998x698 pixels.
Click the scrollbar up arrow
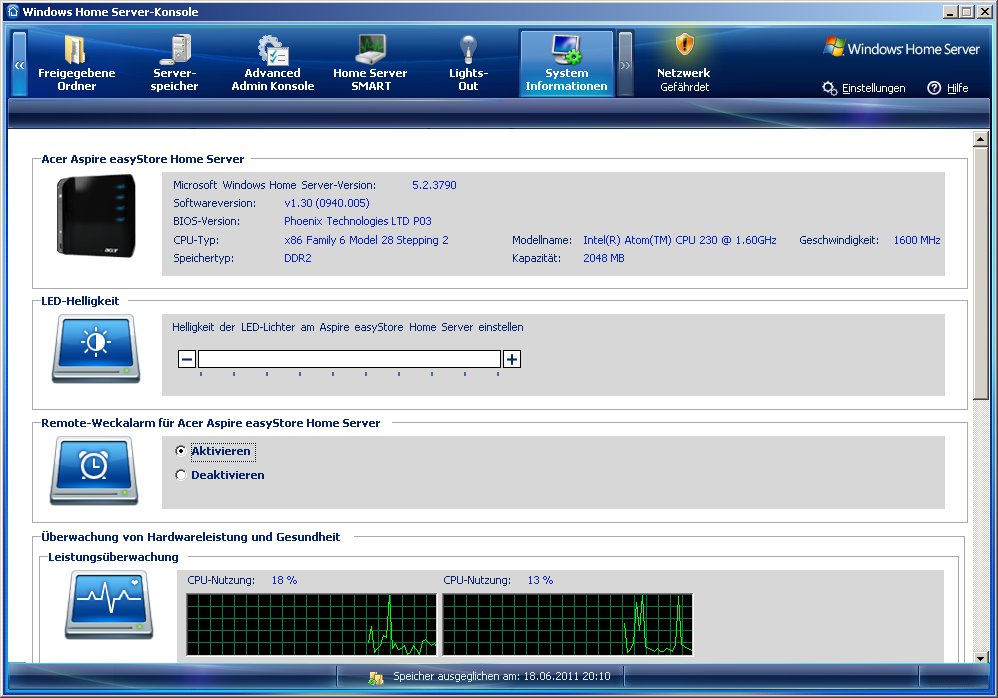pyautogui.click(x=980, y=139)
